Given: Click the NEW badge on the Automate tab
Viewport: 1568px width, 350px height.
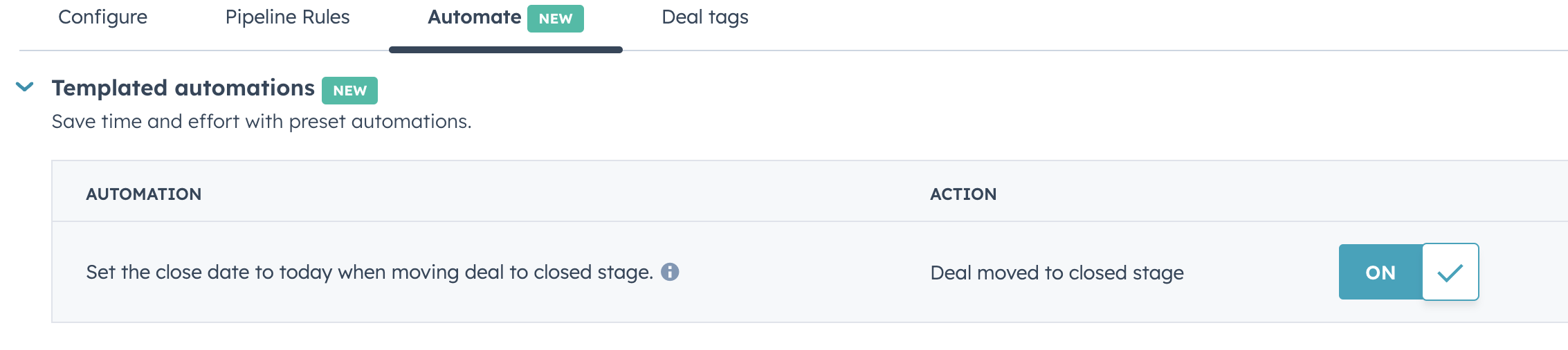Looking at the screenshot, I should [556, 19].
